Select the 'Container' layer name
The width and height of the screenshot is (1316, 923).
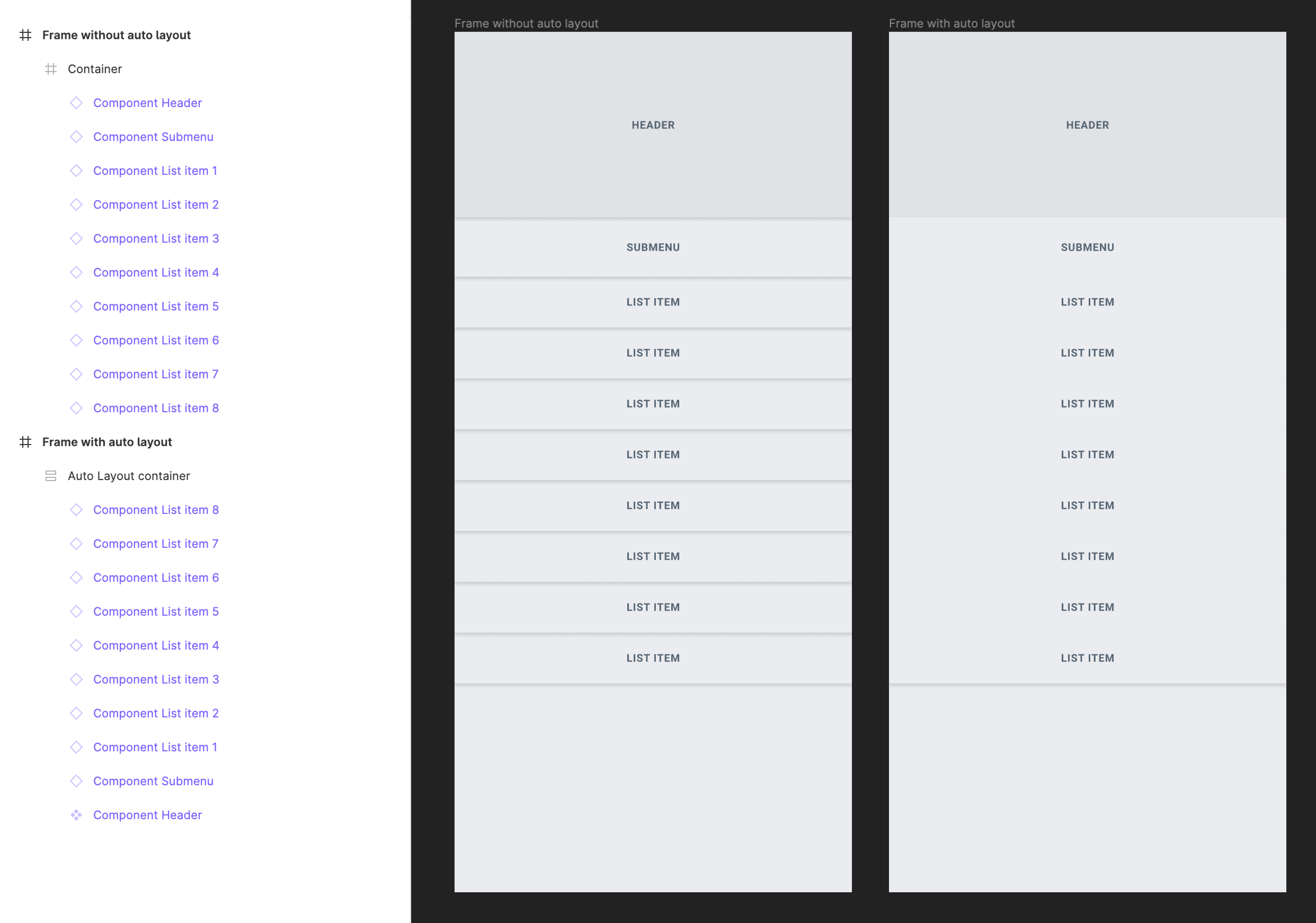95,69
